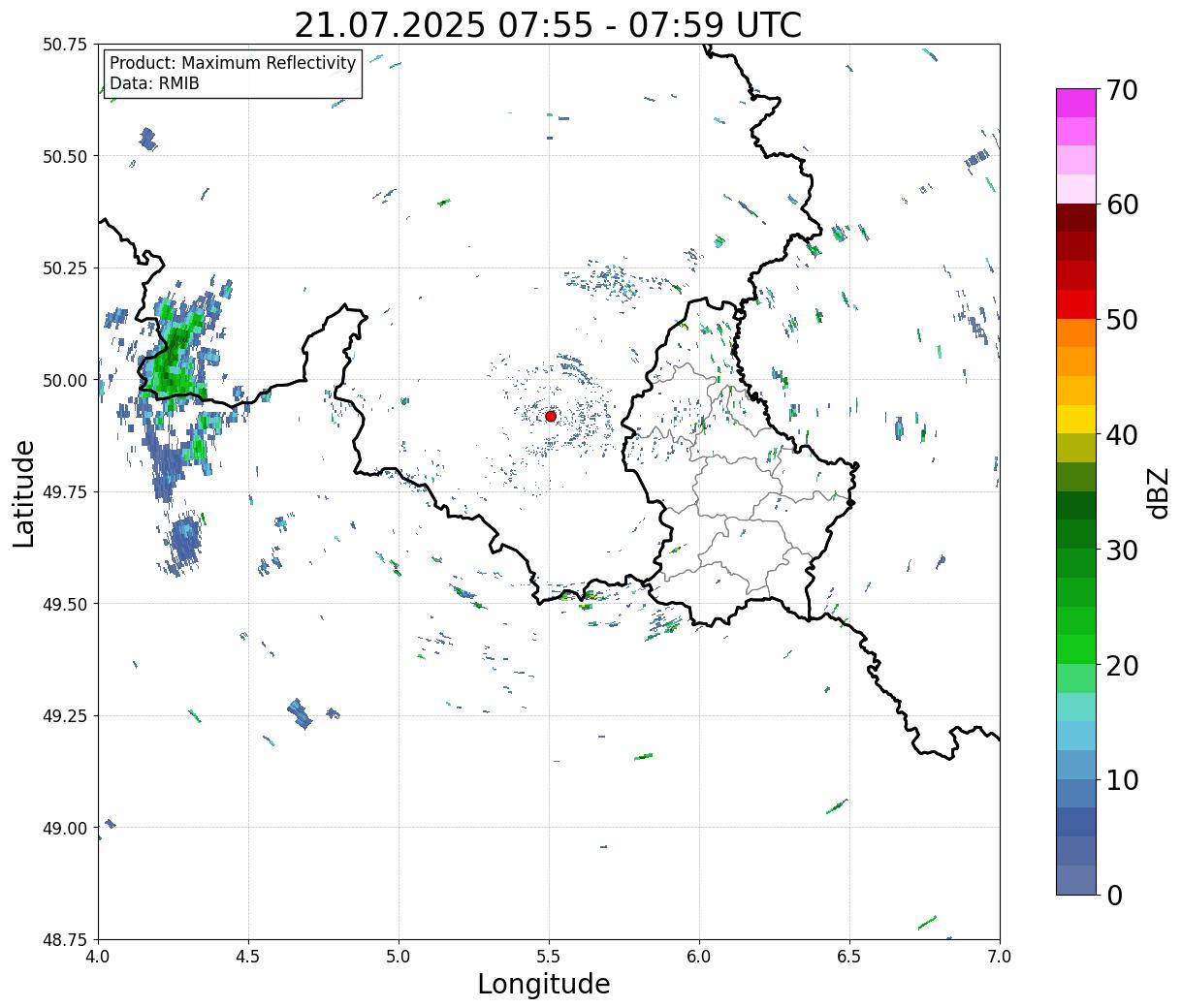Click latitude tick label 49.50
1182x1008 pixels.
(65, 604)
